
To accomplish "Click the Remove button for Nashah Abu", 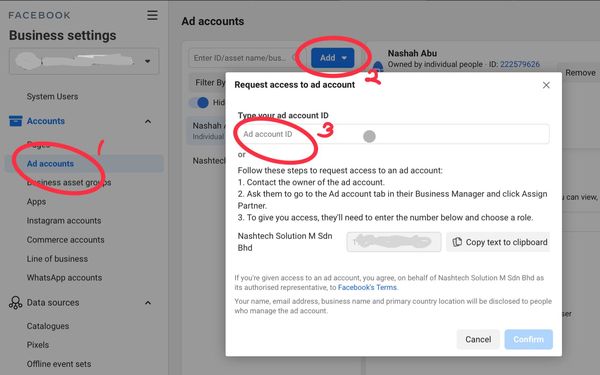I will coord(580,73).
